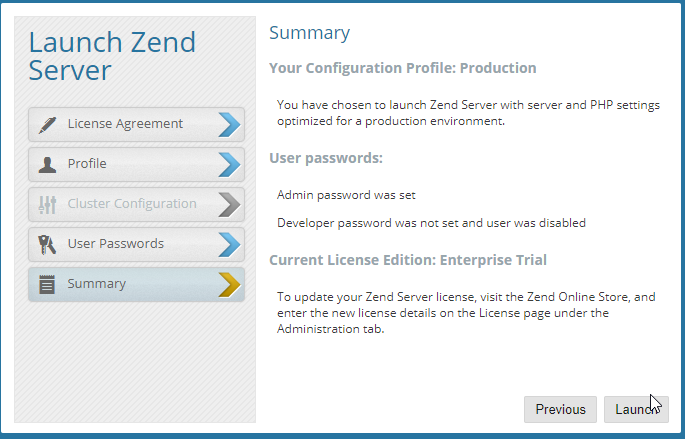This screenshot has height=439, width=685.
Task: Click the blue arrow on User Passwords
Action: pyautogui.click(x=229, y=244)
